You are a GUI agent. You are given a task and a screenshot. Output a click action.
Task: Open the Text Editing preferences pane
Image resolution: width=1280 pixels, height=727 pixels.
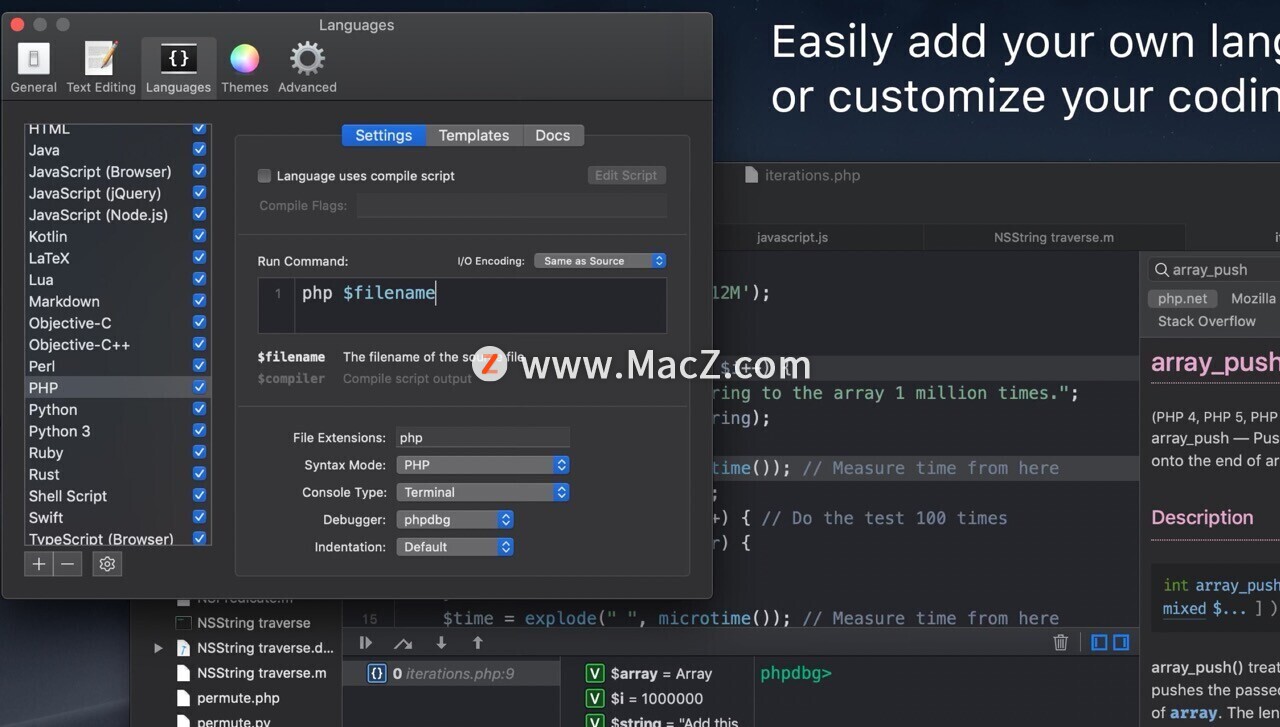pos(101,67)
